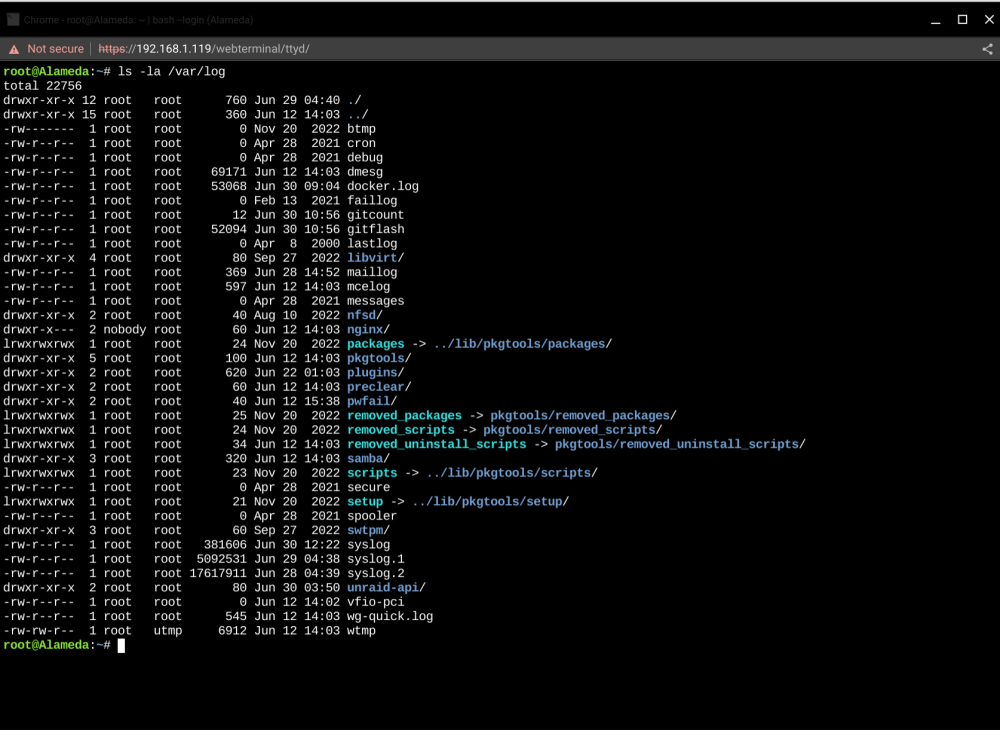The image size is (1000, 730).
Task: Select the syslog file name
Action: coord(369,545)
